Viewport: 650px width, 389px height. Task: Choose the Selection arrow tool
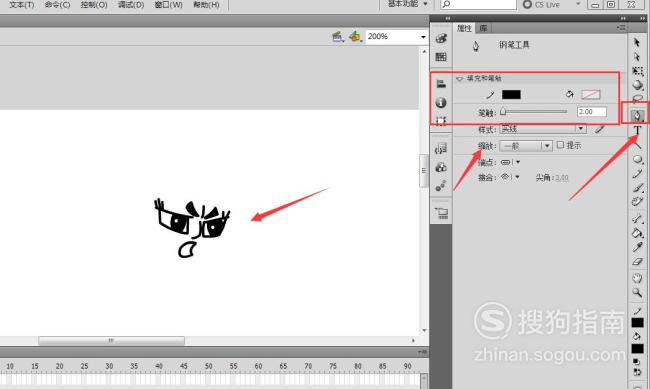coord(637,42)
